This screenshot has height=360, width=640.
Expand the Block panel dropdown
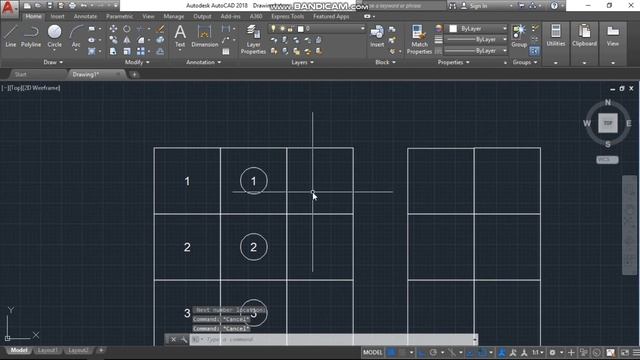(385, 62)
